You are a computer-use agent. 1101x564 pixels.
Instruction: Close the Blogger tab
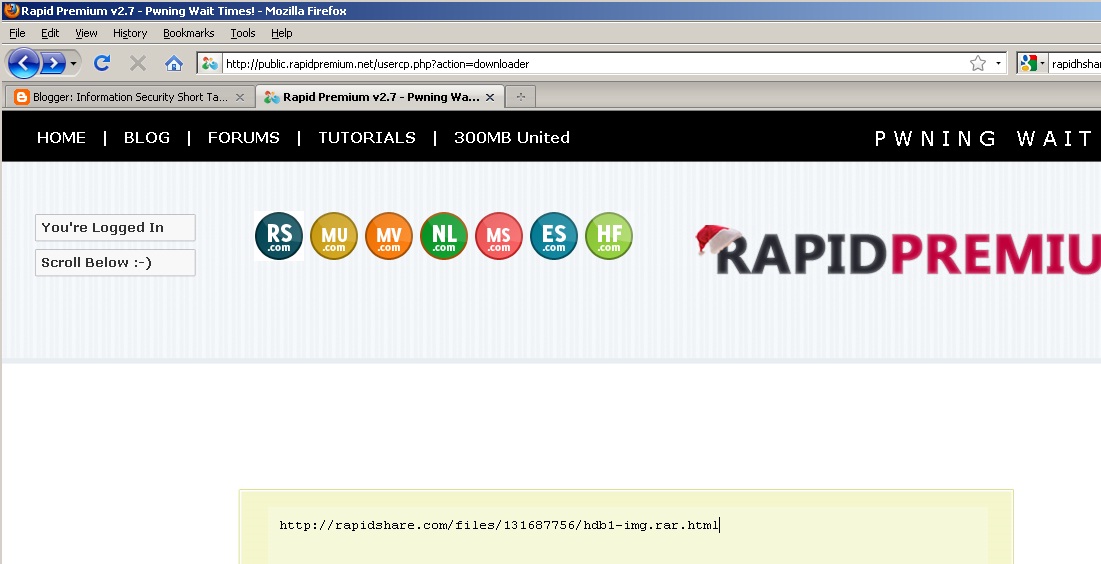point(239,98)
